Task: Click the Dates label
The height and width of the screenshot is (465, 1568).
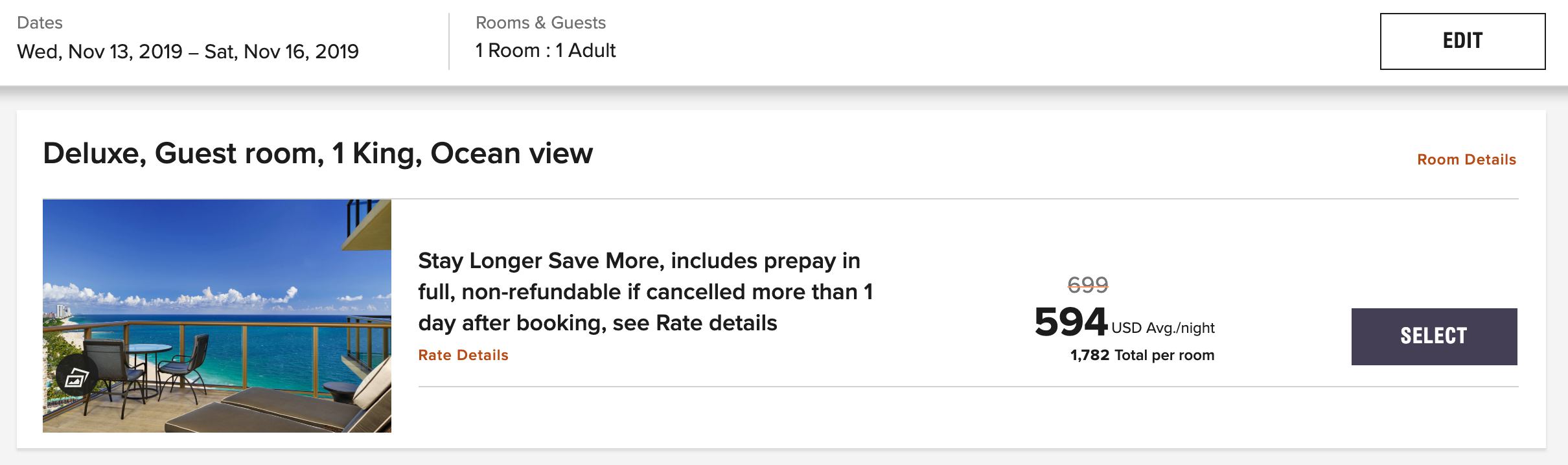Action: [x=40, y=23]
